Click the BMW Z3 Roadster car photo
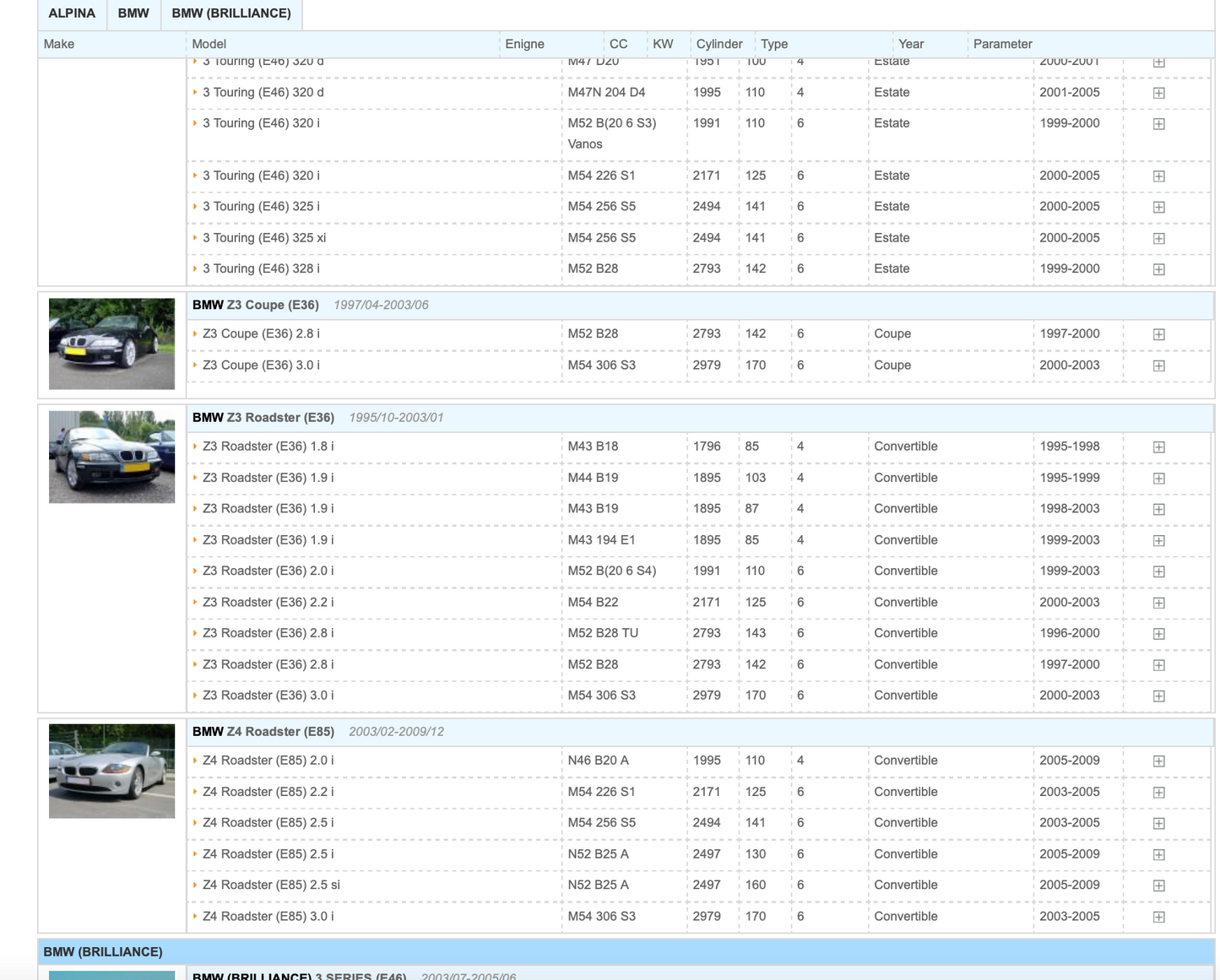The height and width of the screenshot is (980, 1220). [111, 457]
